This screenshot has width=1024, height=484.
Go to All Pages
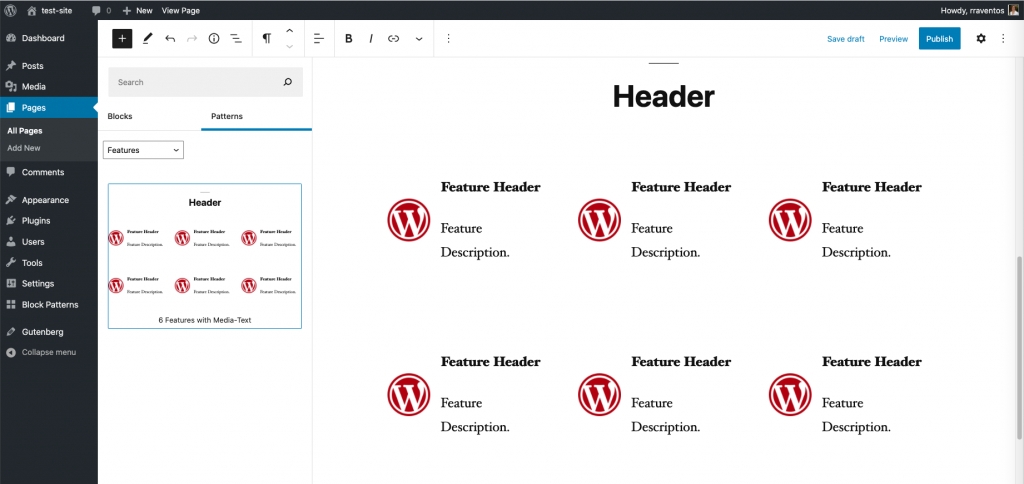click(x=25, y=131)
